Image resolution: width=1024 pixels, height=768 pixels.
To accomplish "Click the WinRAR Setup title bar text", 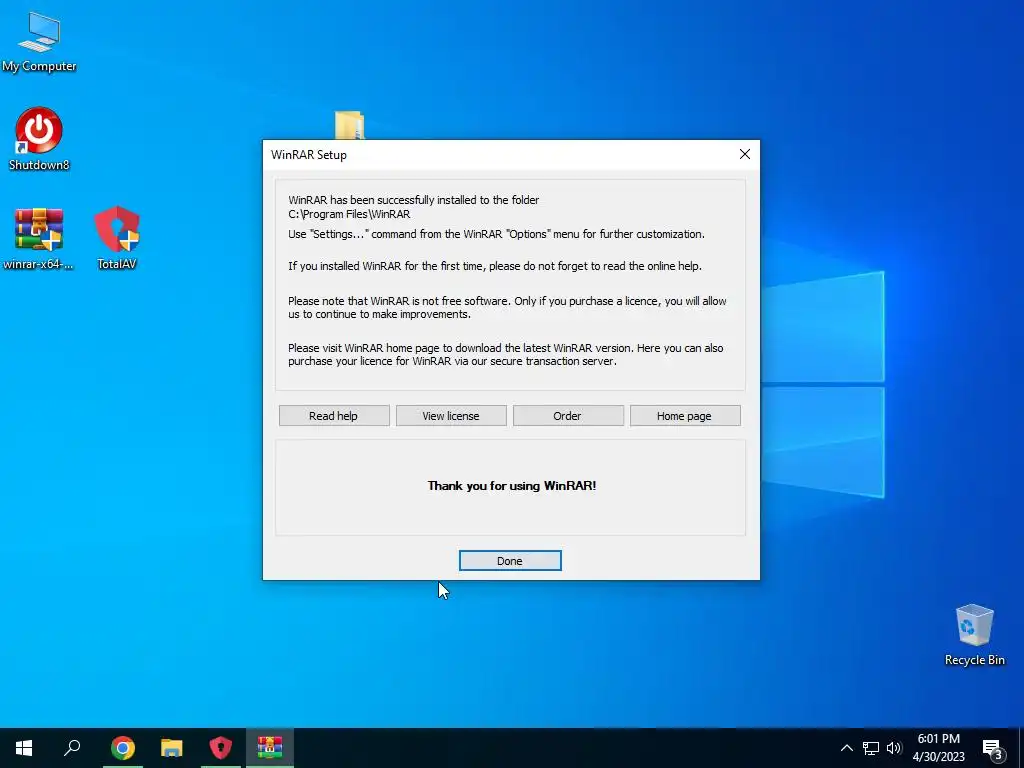I will [308, 155].
